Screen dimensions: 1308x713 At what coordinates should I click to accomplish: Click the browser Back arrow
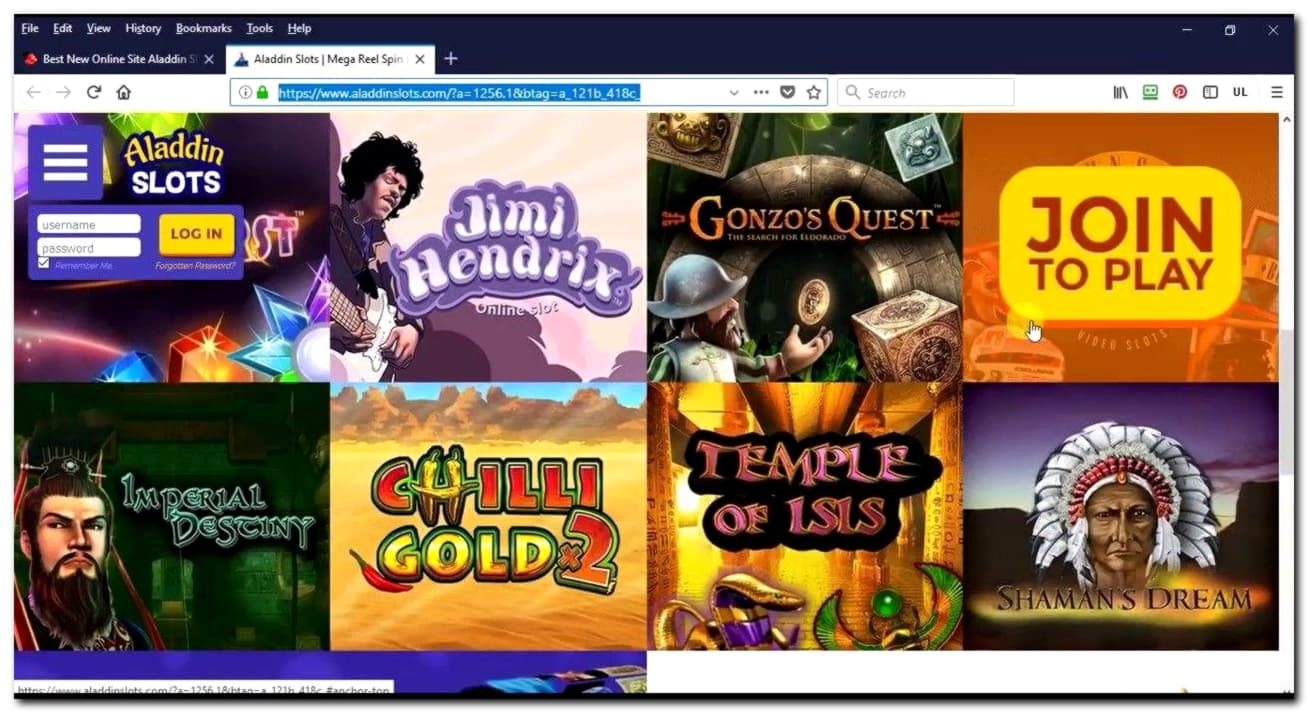point(33,92)
